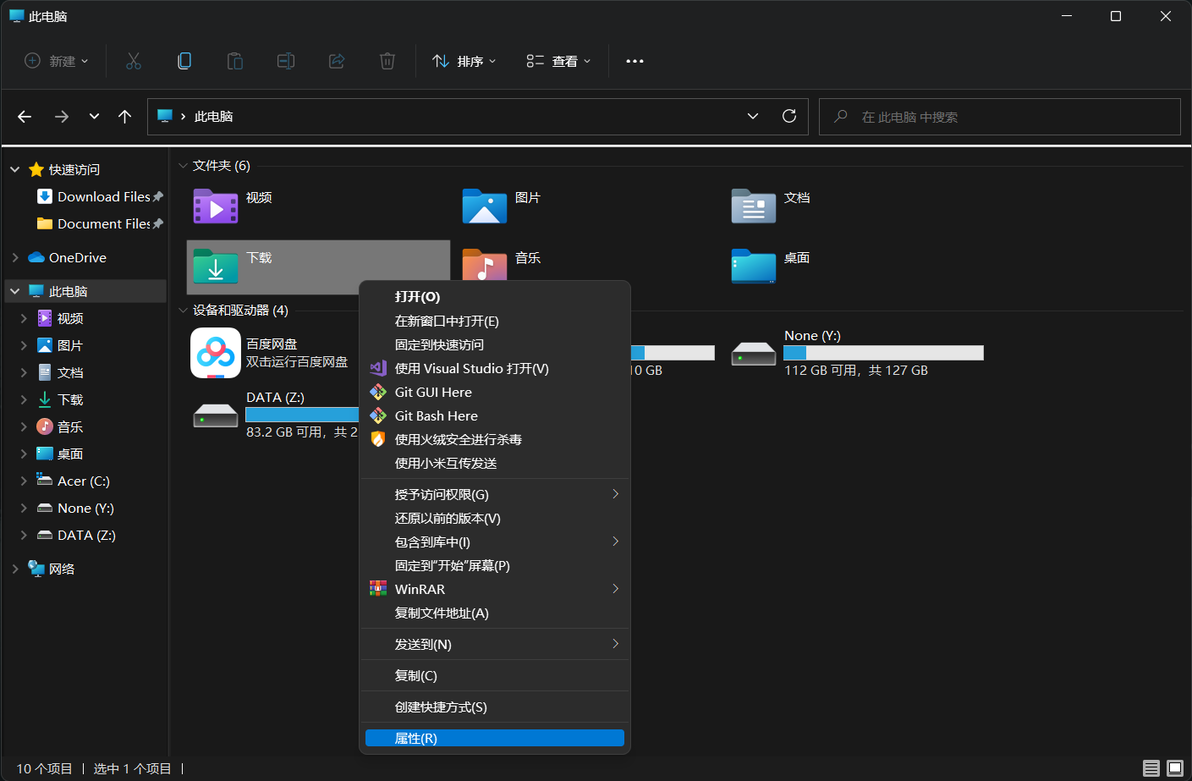Click the None (Y:) drive
Screen dimensions: 1192x781
857,353
